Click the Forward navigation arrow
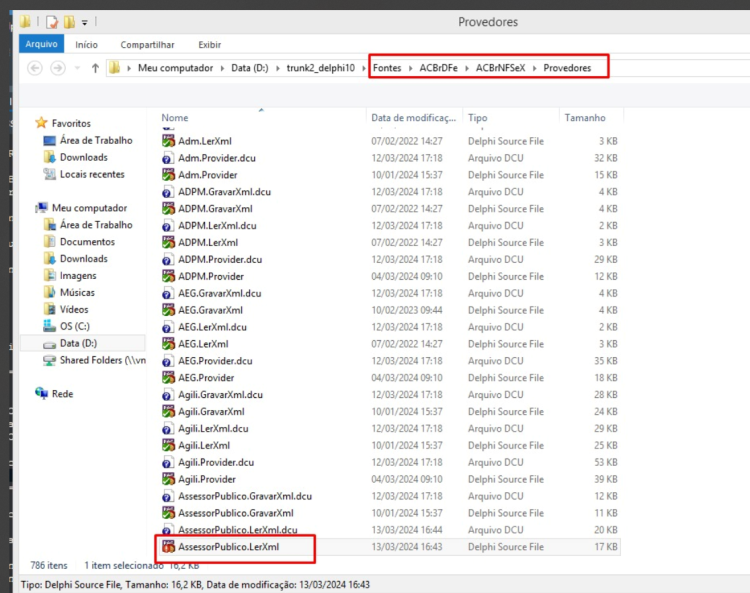Viewport: 750px width, 593px height. tap(58, 68)
